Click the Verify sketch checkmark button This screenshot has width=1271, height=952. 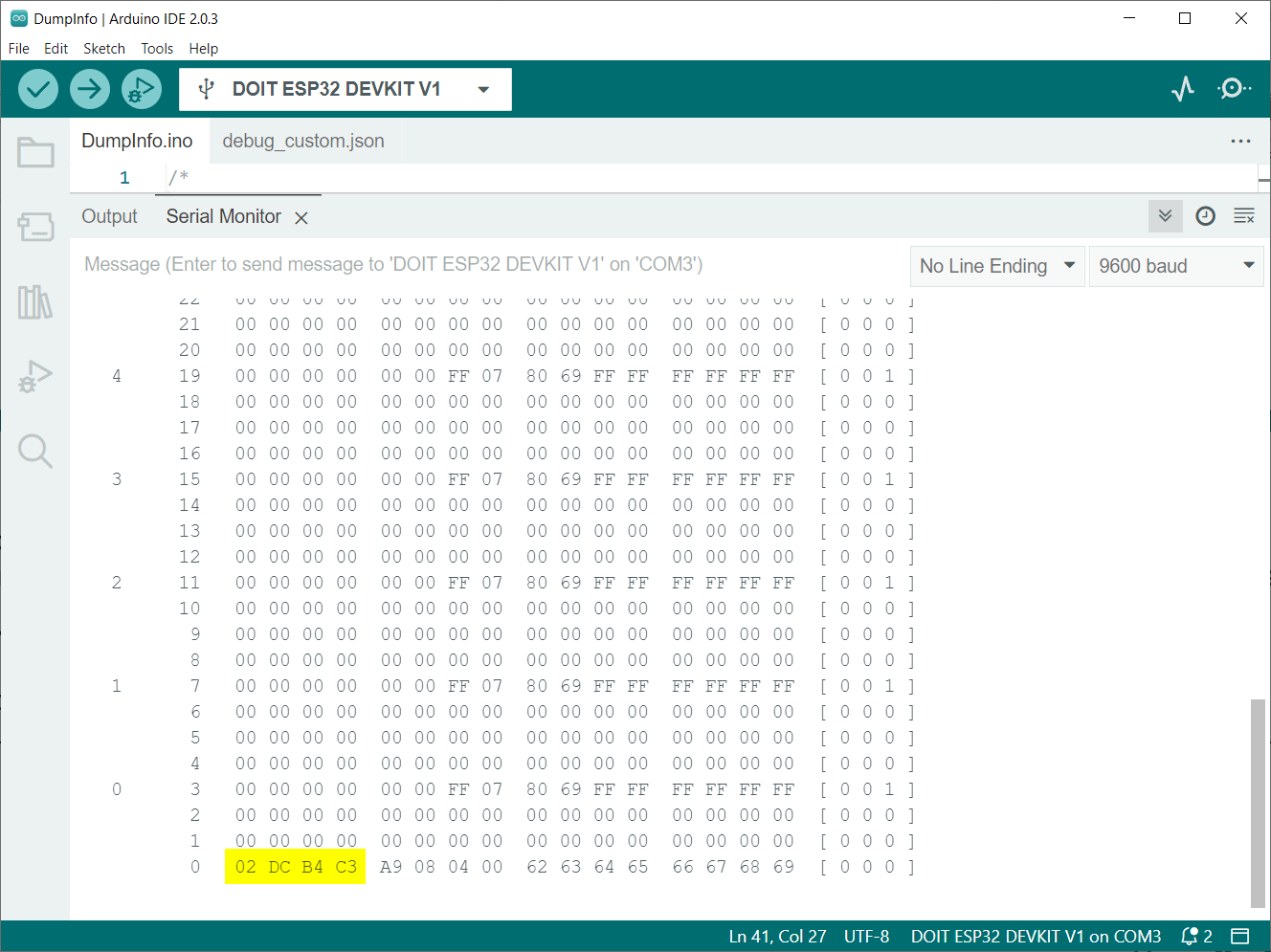(x=38, y=89)
